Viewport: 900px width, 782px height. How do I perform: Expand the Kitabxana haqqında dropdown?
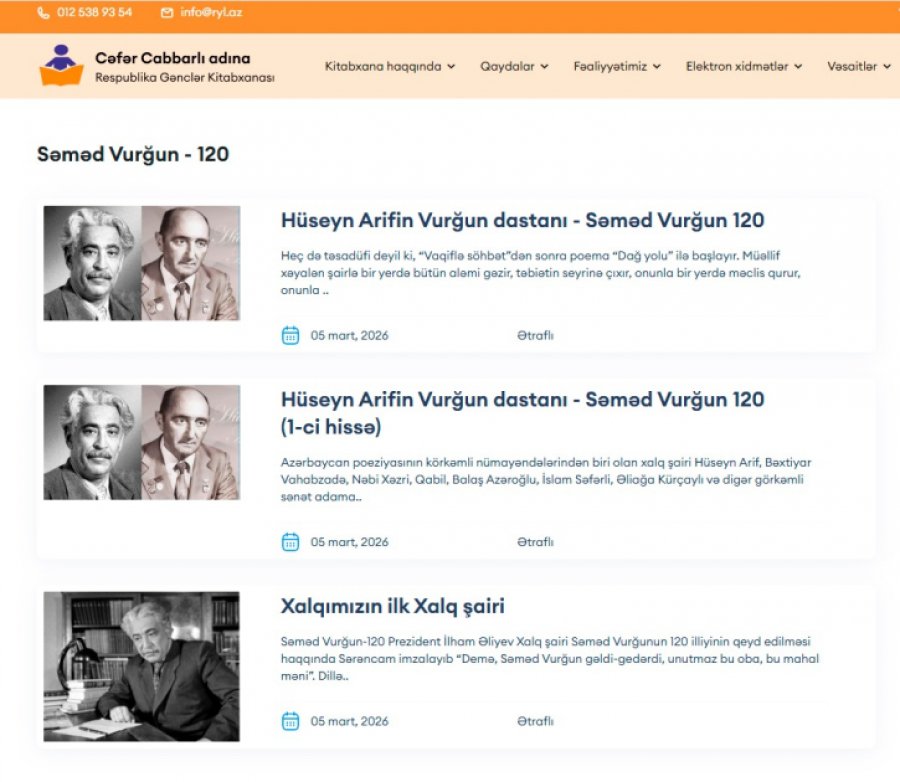pos(390,66)
